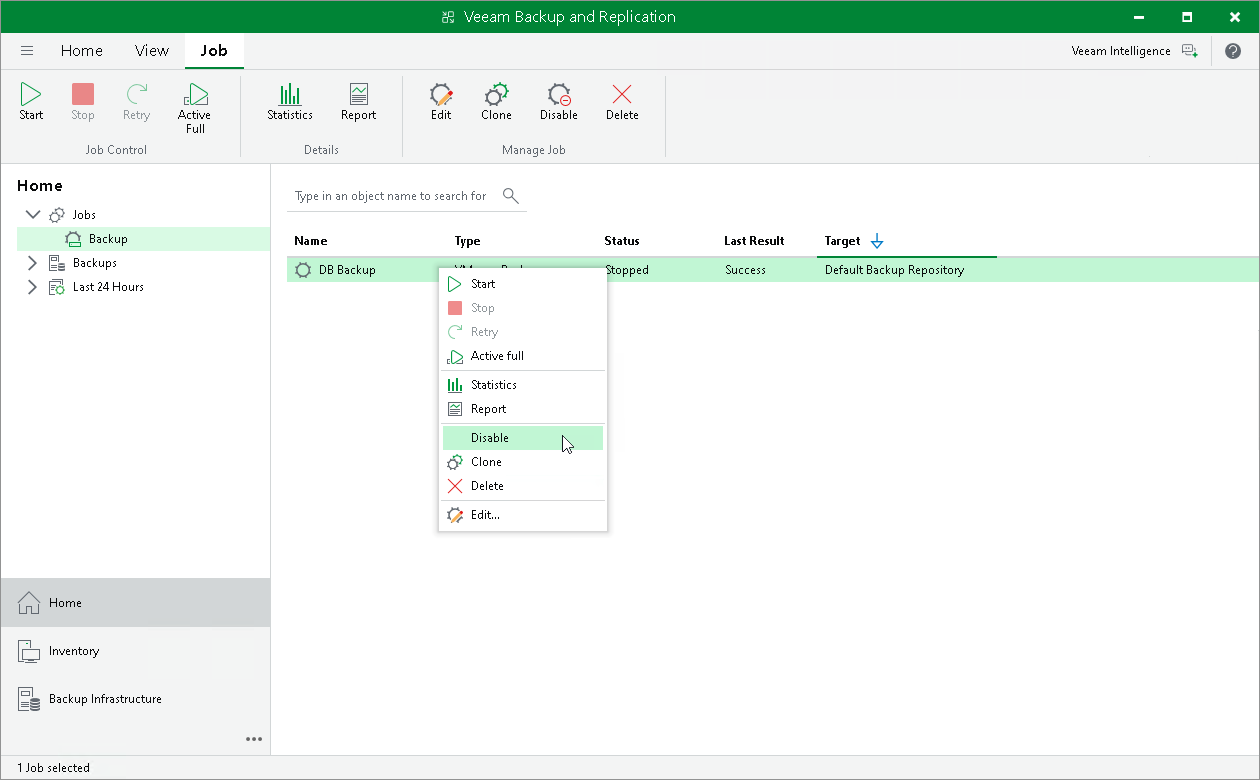Click the Backups node icon in tree
The width and height of the screenshot is (1260, 780).
57,263
